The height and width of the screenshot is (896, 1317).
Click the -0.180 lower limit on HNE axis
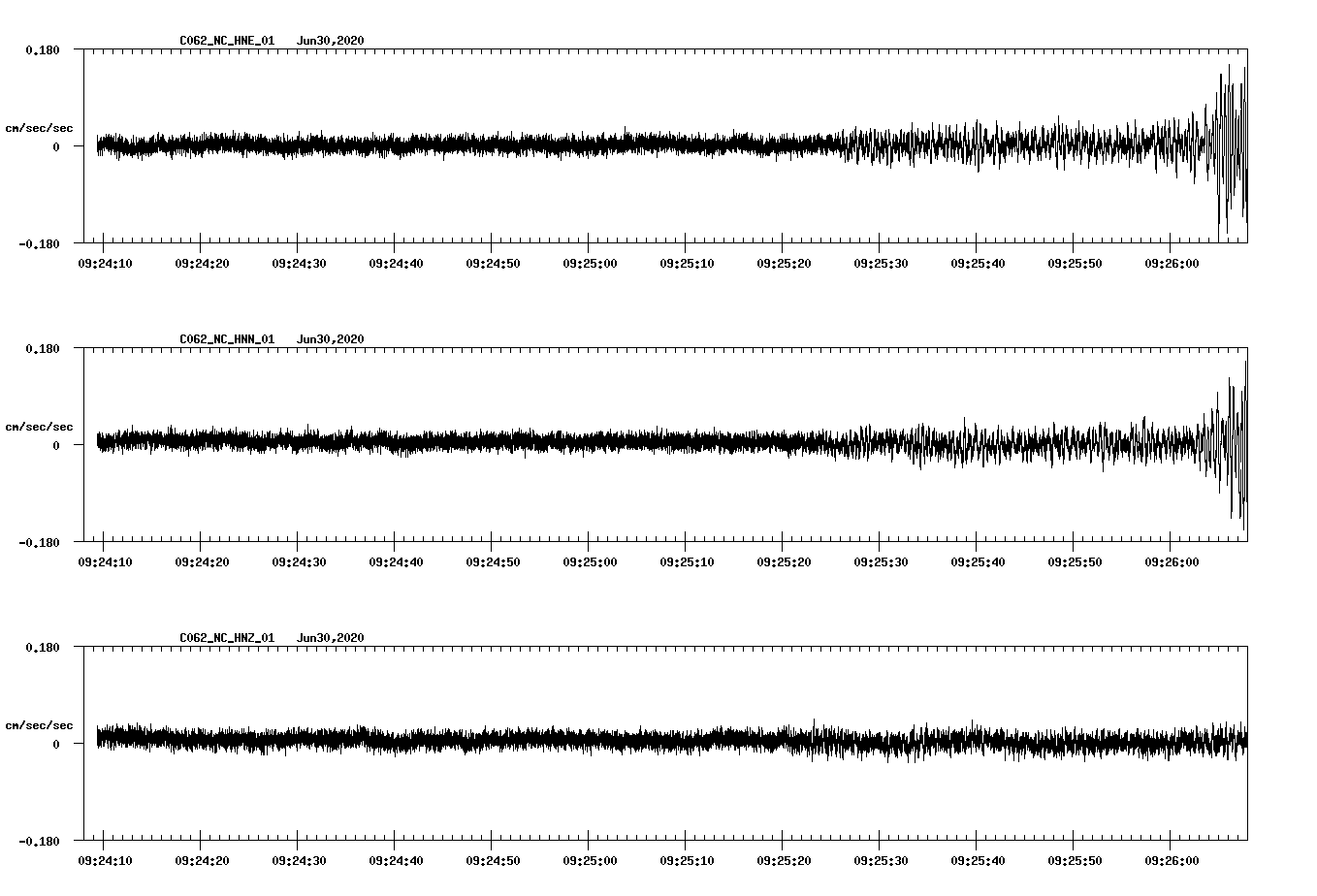click(39, 244)
